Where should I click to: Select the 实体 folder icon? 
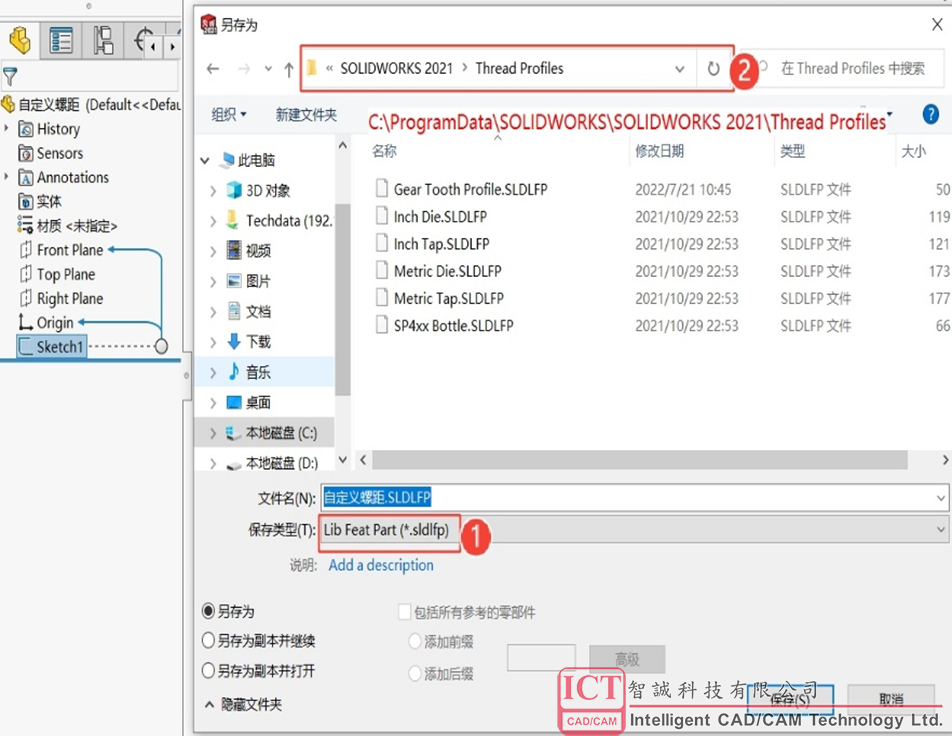(26, 202)
